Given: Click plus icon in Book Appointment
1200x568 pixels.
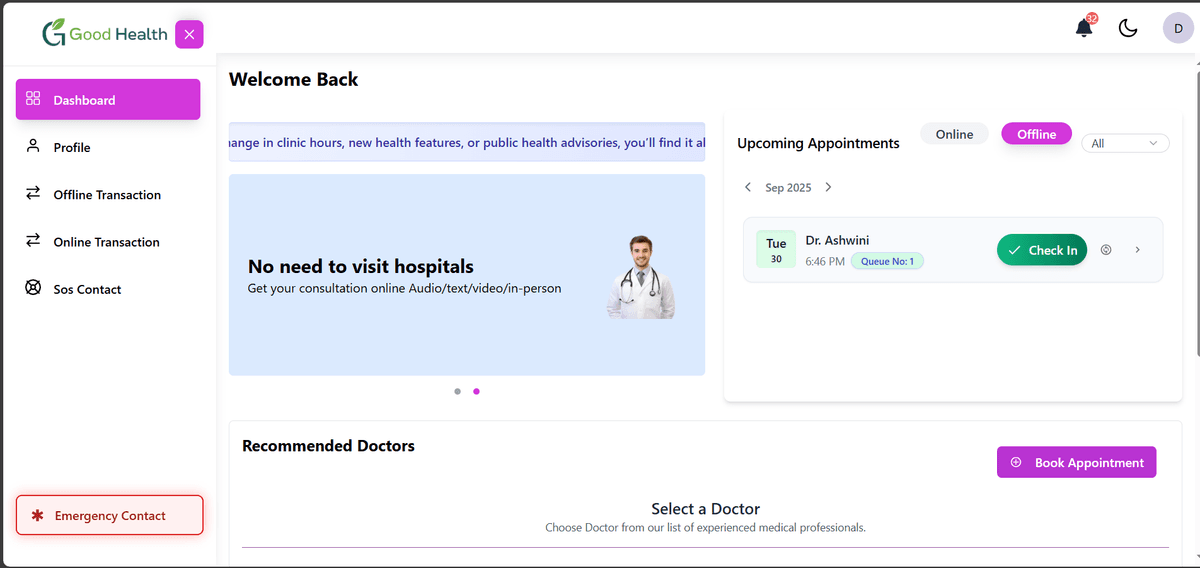Looking at the screenshot, I should pos(1017,462).
